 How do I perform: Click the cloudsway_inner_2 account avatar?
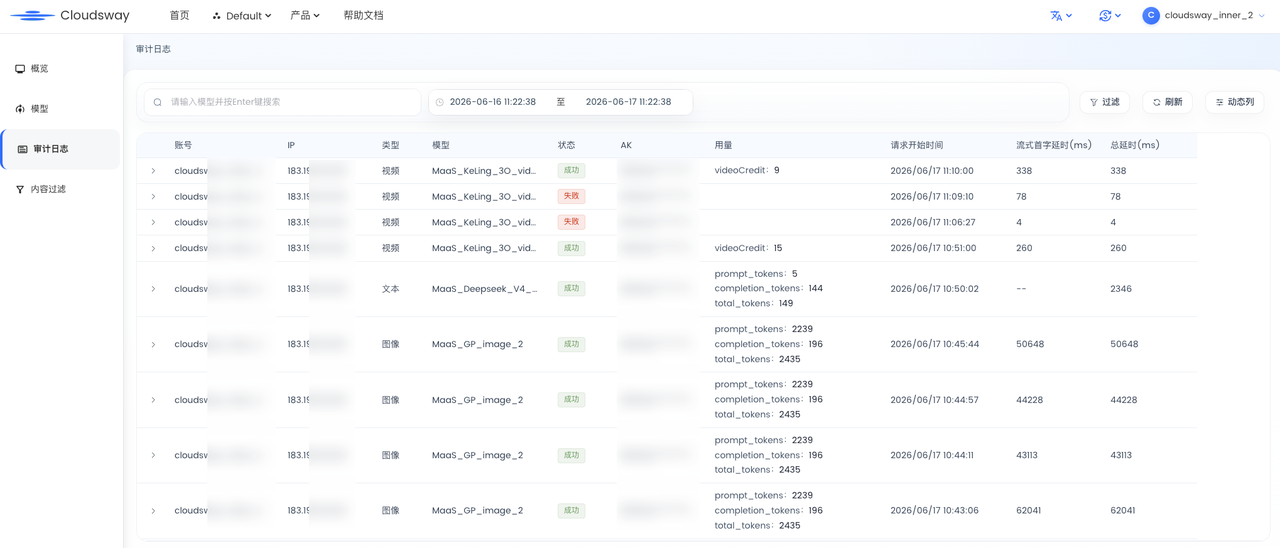point(1151,16)
